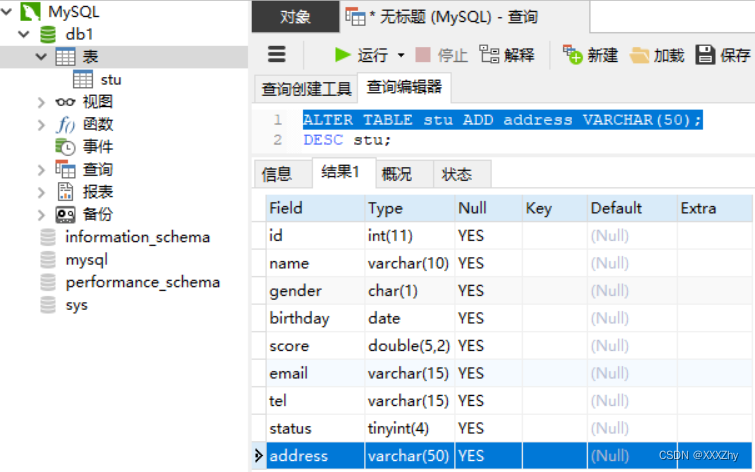Open the 结果1 result tab
The width and height of the screenshot is (755, 472).
tap(343, 172)
